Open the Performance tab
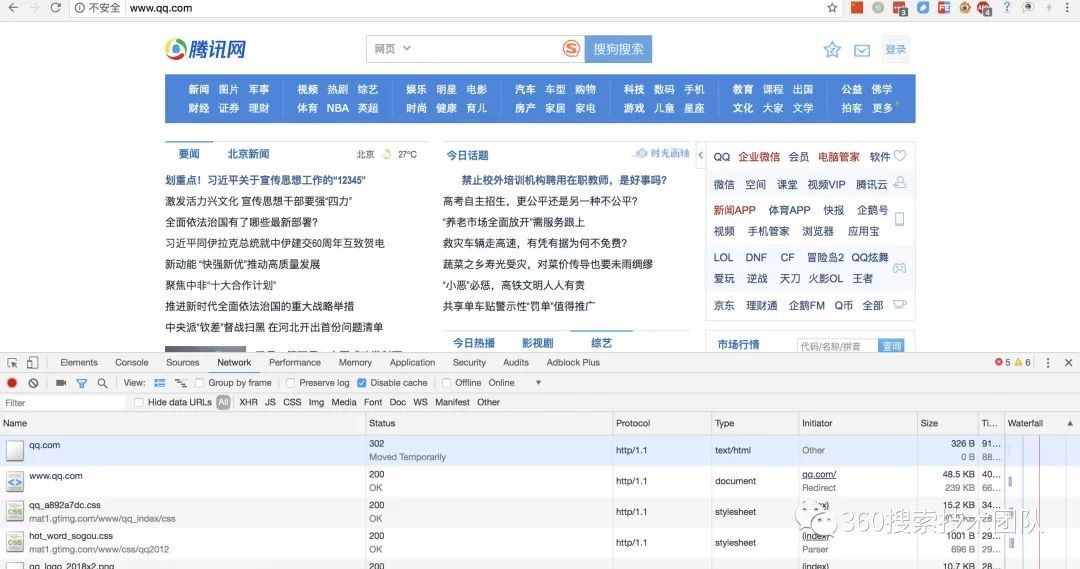Image resolution: width=1080 pixels, height=569 pixels. point(295,362)
